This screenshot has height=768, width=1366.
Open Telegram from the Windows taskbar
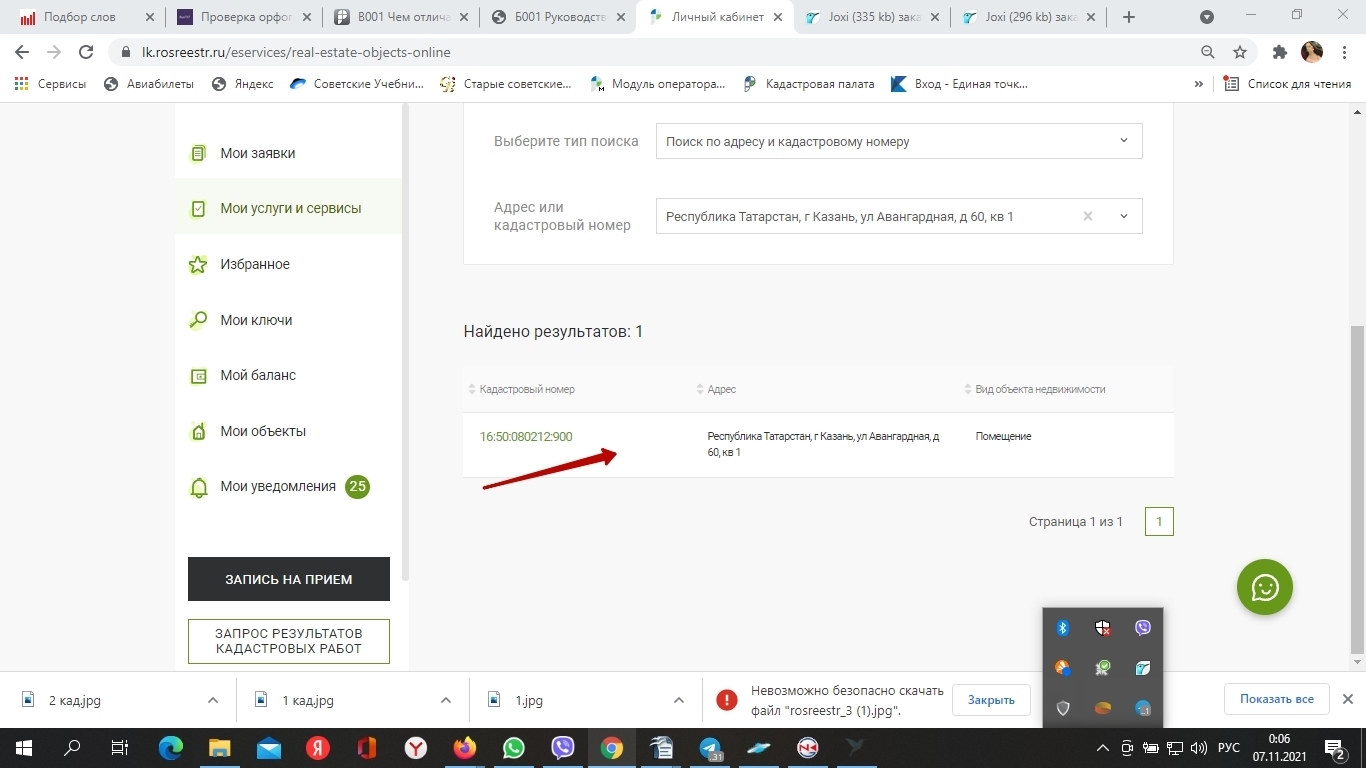click(x=710, y=748)
